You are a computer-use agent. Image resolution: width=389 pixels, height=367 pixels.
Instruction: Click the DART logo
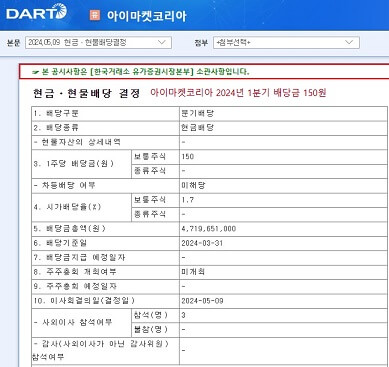[36, 12]
